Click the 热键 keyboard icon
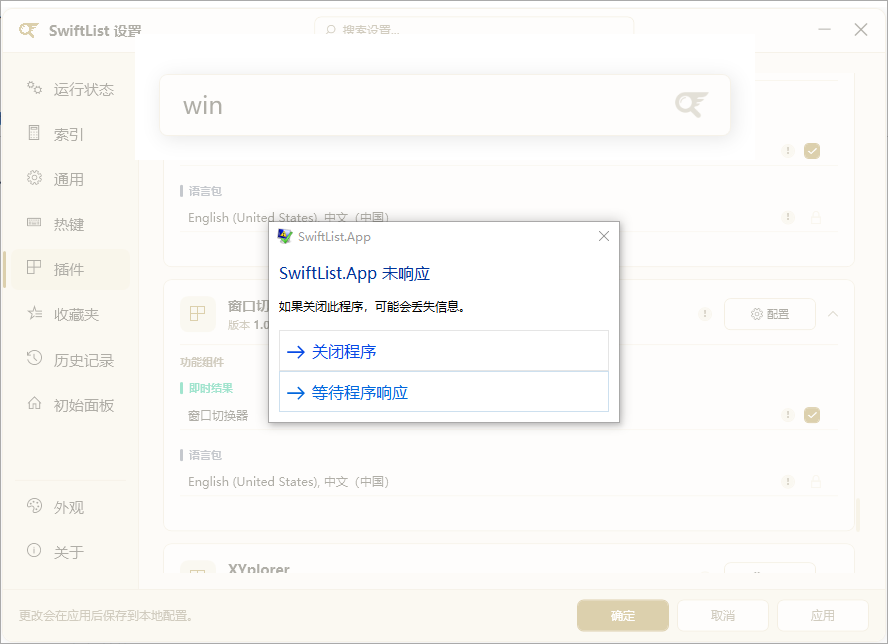 (x=34, y=222)
